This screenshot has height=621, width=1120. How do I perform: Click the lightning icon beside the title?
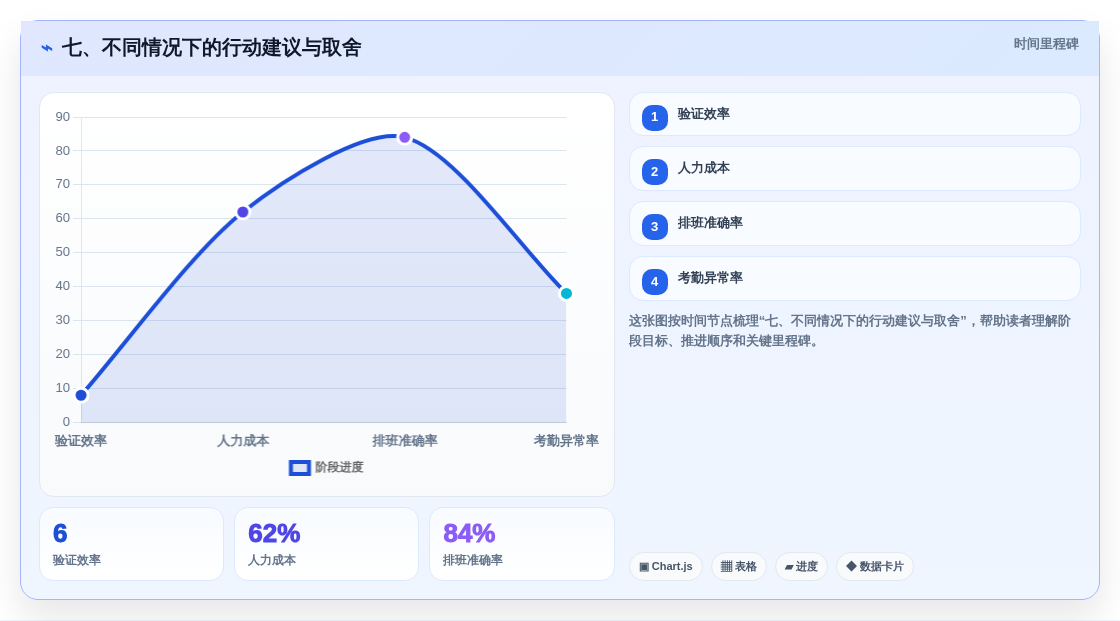47,48
